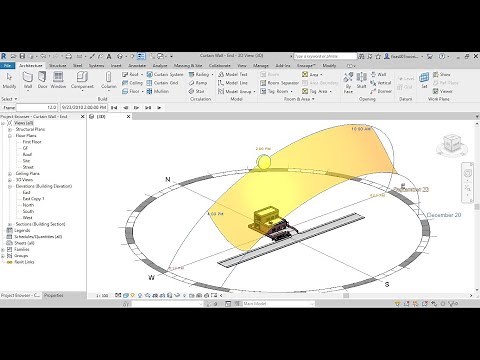This screenshot has height=360, width=480.
Task: Collapse the Elevations (Building Elevation) node
Action: [10, 186]
